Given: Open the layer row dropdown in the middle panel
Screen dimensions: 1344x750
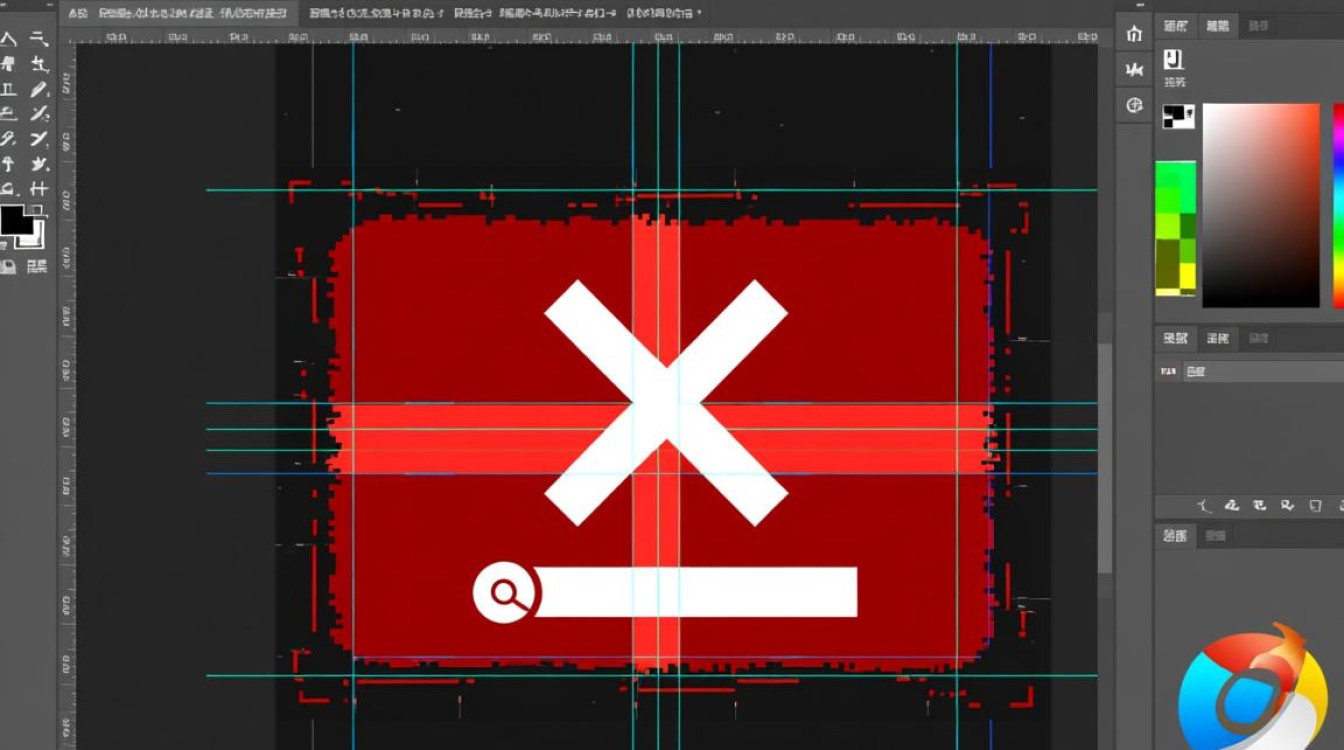Looking at the screenshot, I should 1264,371.
